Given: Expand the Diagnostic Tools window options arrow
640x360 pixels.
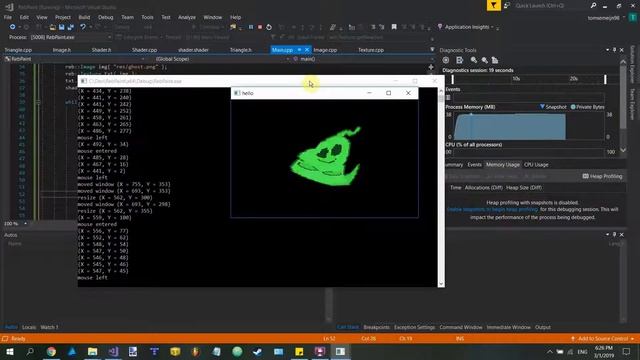Looking at the screenshot, I should click(607, 50).
